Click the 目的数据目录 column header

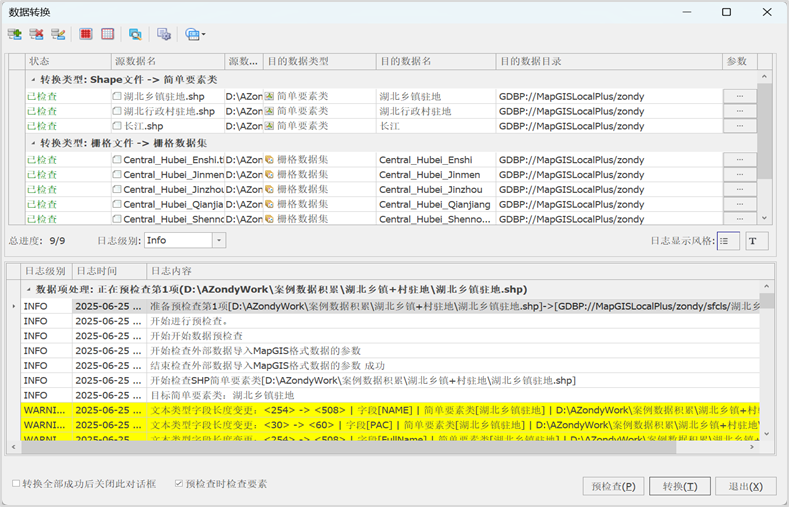point(609,61)
